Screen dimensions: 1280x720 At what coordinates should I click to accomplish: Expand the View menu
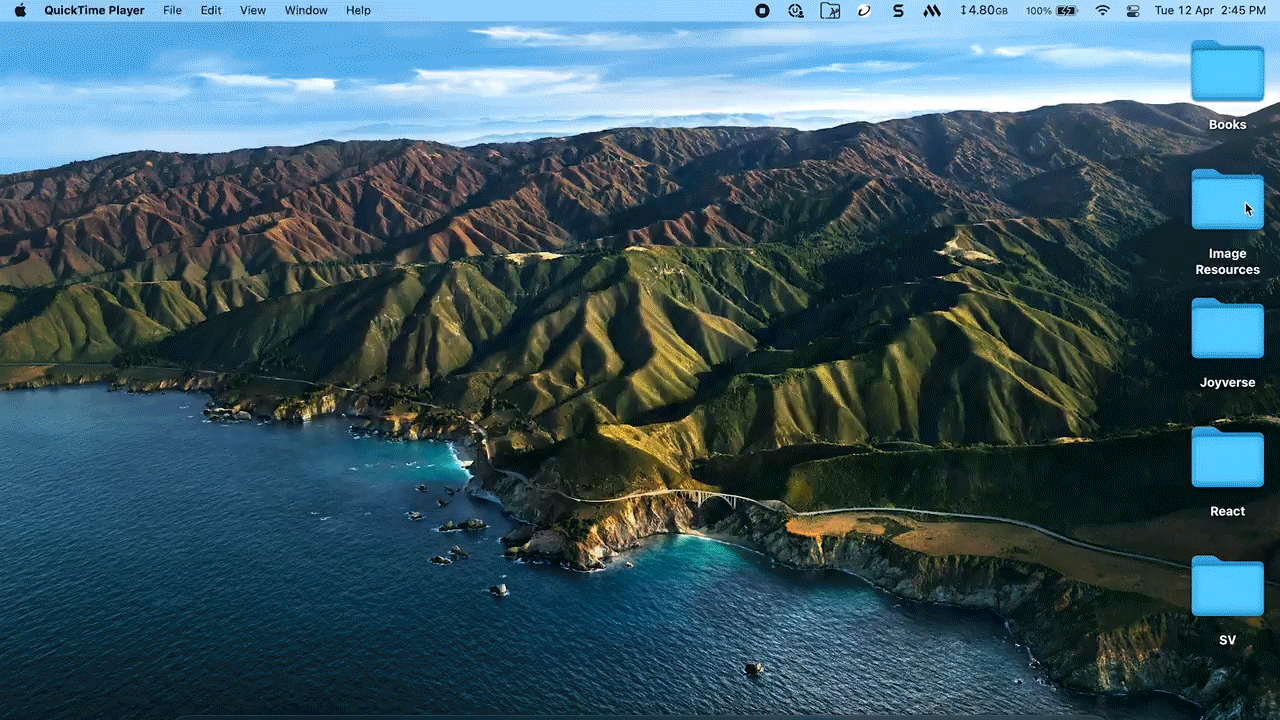(253, 10)
